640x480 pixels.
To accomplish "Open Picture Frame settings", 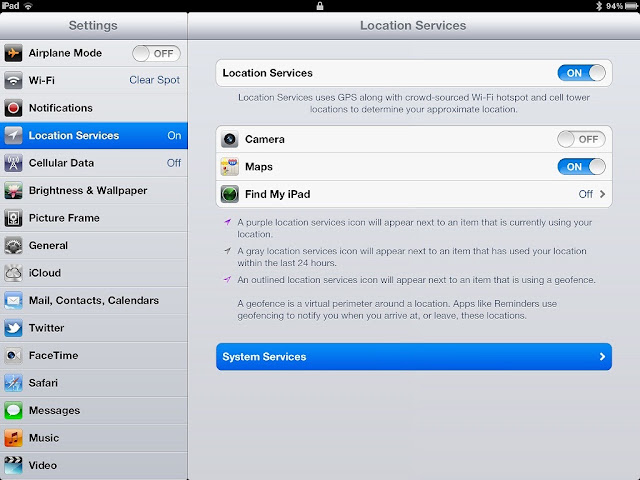I will coord(94,218).
